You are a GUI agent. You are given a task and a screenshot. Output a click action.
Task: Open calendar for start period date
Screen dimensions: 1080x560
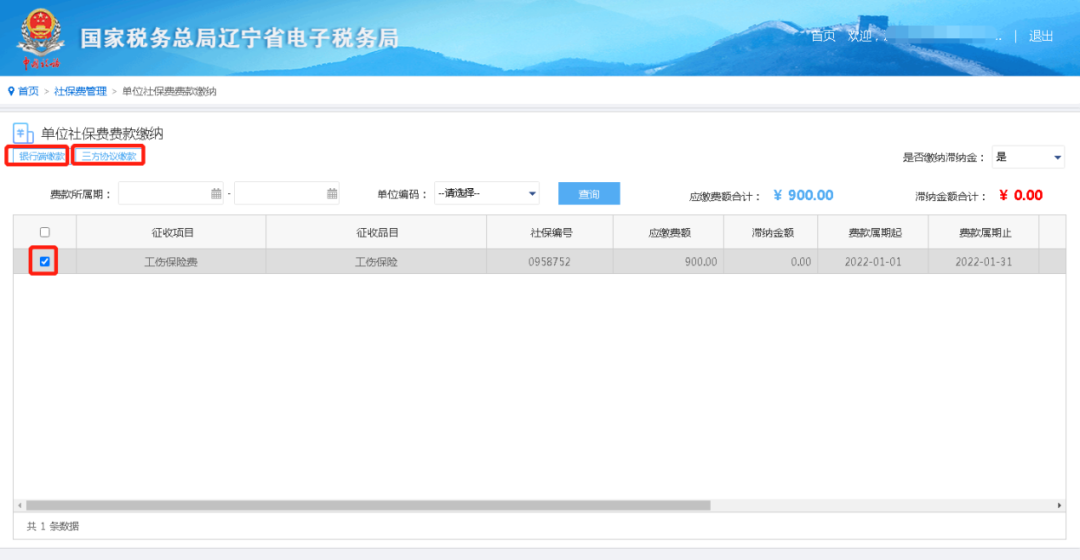[216, 194]
